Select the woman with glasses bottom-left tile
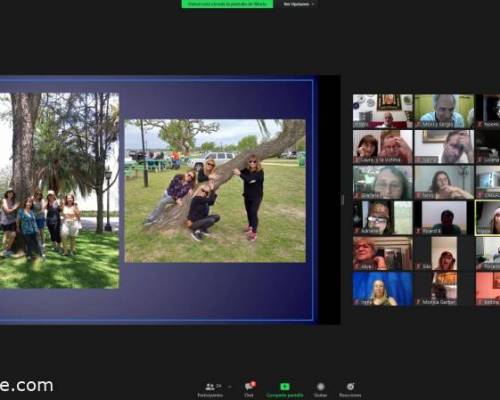500x400 pixels. click(383, 253)
